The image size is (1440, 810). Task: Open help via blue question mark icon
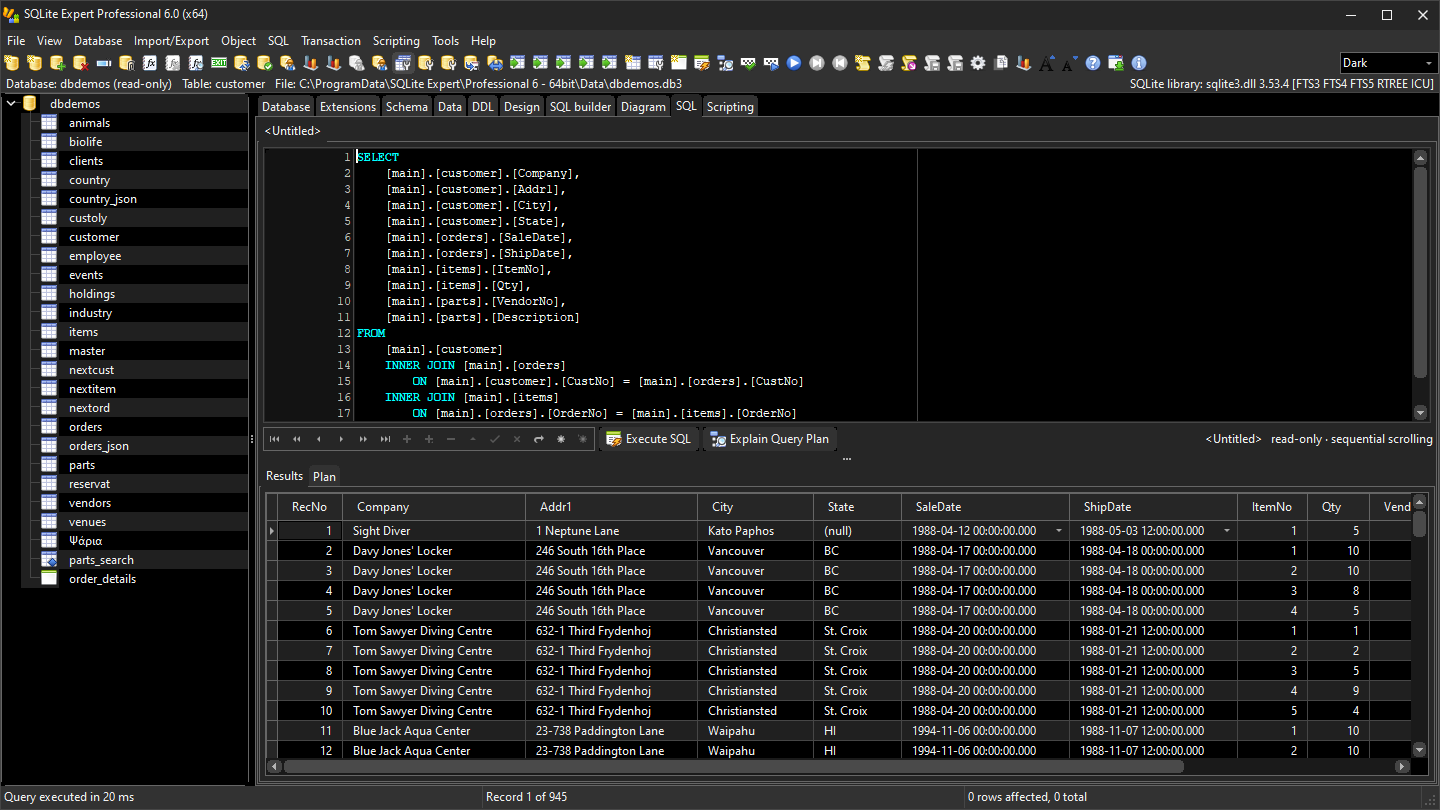1093,63
